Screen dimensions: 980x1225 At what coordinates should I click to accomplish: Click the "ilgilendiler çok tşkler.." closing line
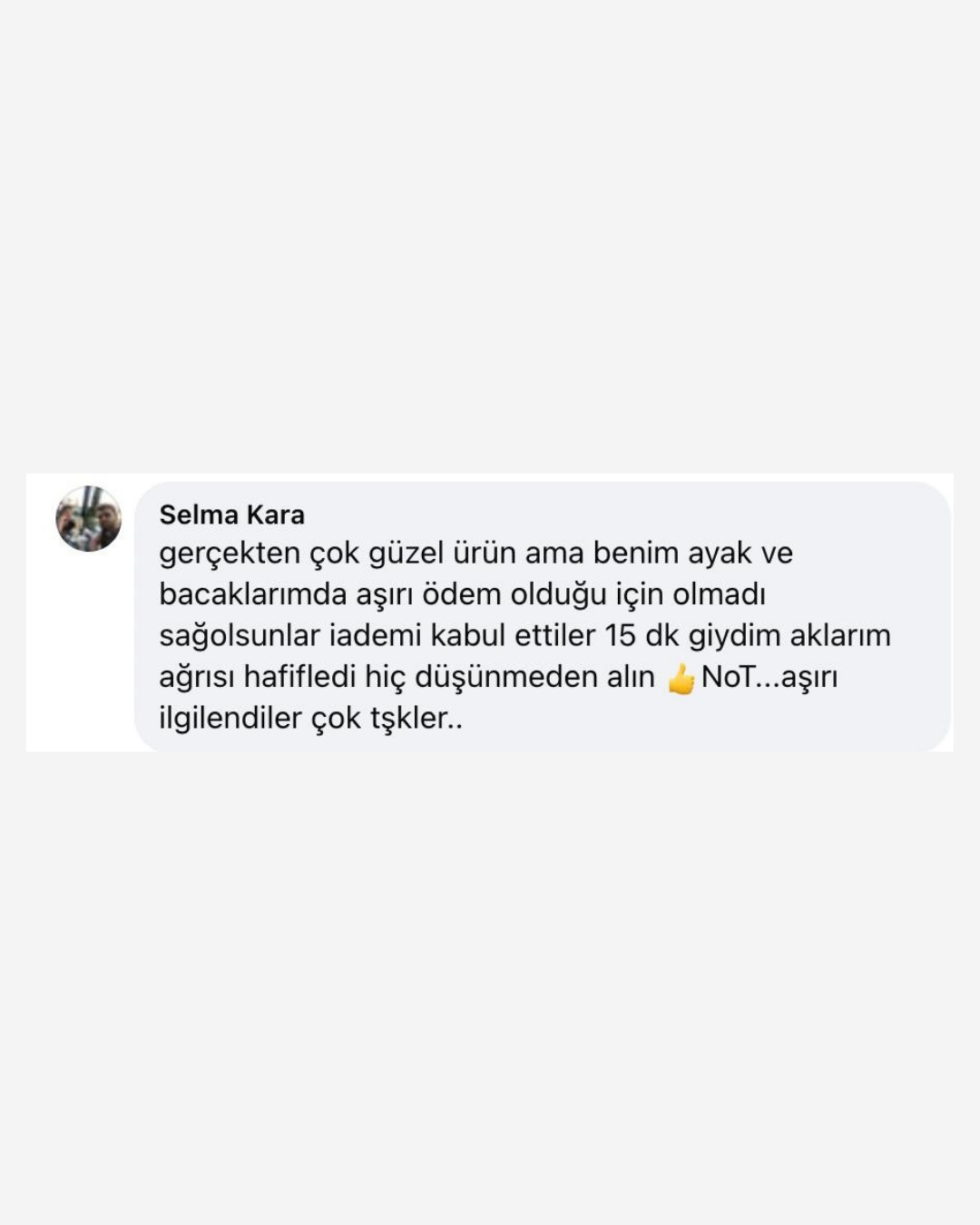(x=311, y=719)
